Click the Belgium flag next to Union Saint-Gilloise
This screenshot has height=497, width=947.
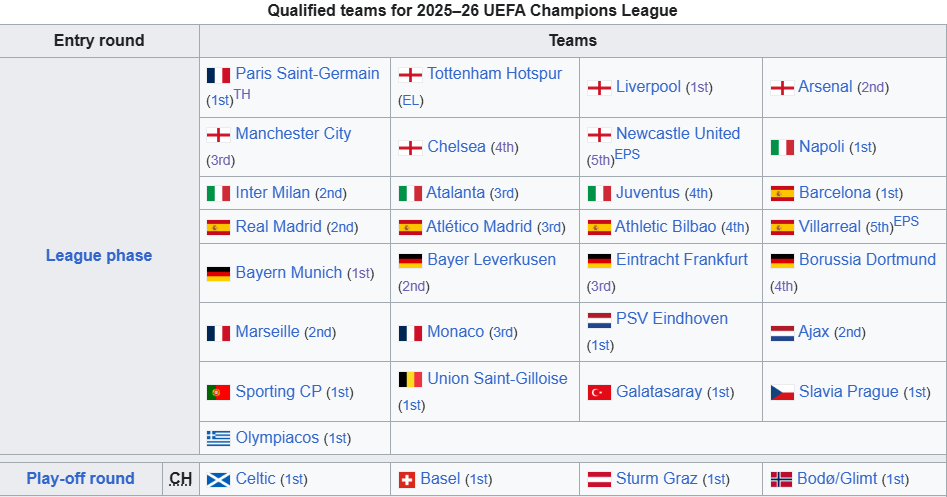(x=410, y=380)
